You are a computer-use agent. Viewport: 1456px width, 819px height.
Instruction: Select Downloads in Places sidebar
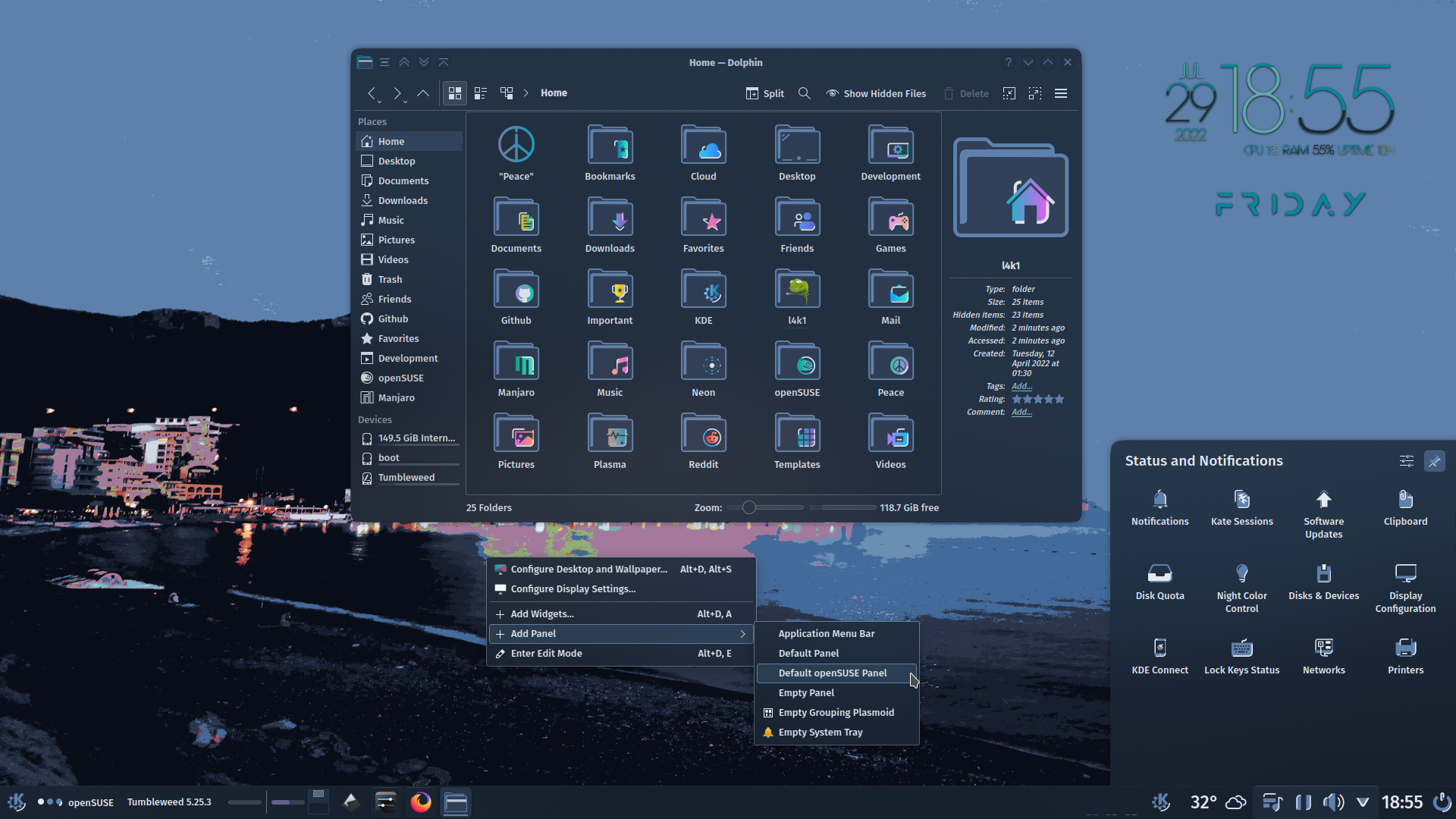pyautogui.click(x=409, y=200)
